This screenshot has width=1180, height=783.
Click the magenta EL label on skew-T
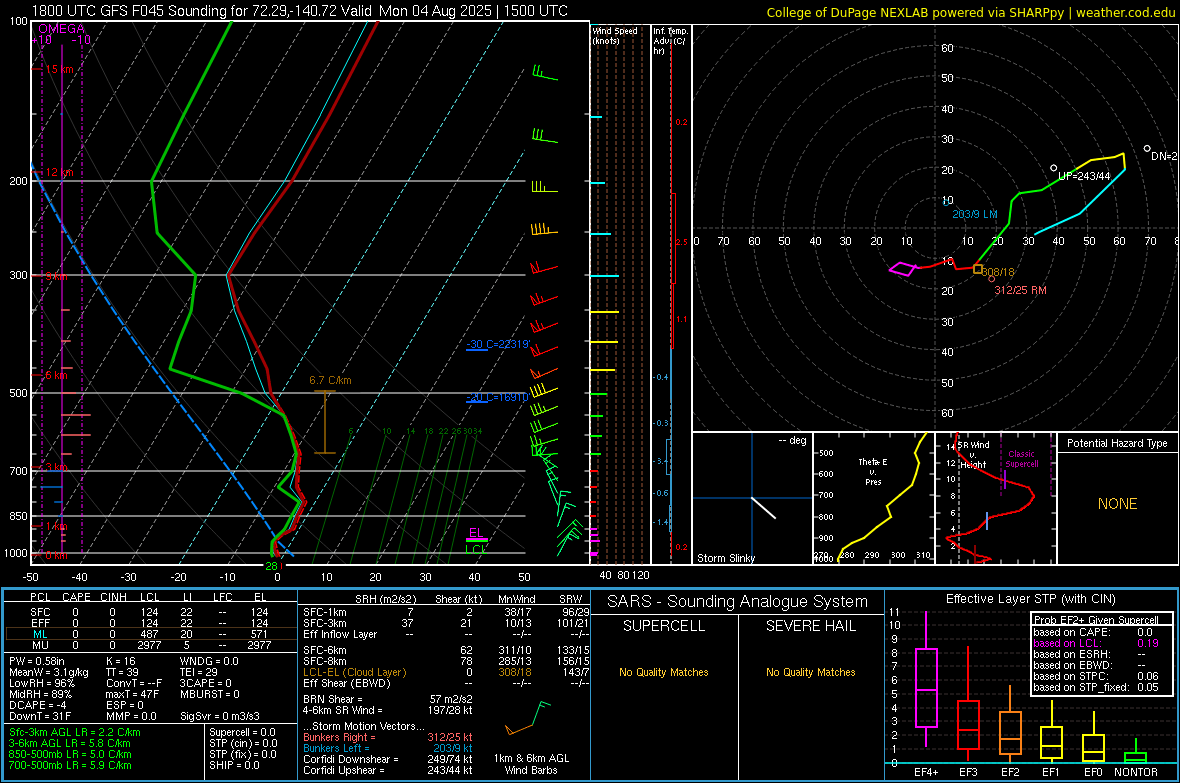click(x=476, y=533)
